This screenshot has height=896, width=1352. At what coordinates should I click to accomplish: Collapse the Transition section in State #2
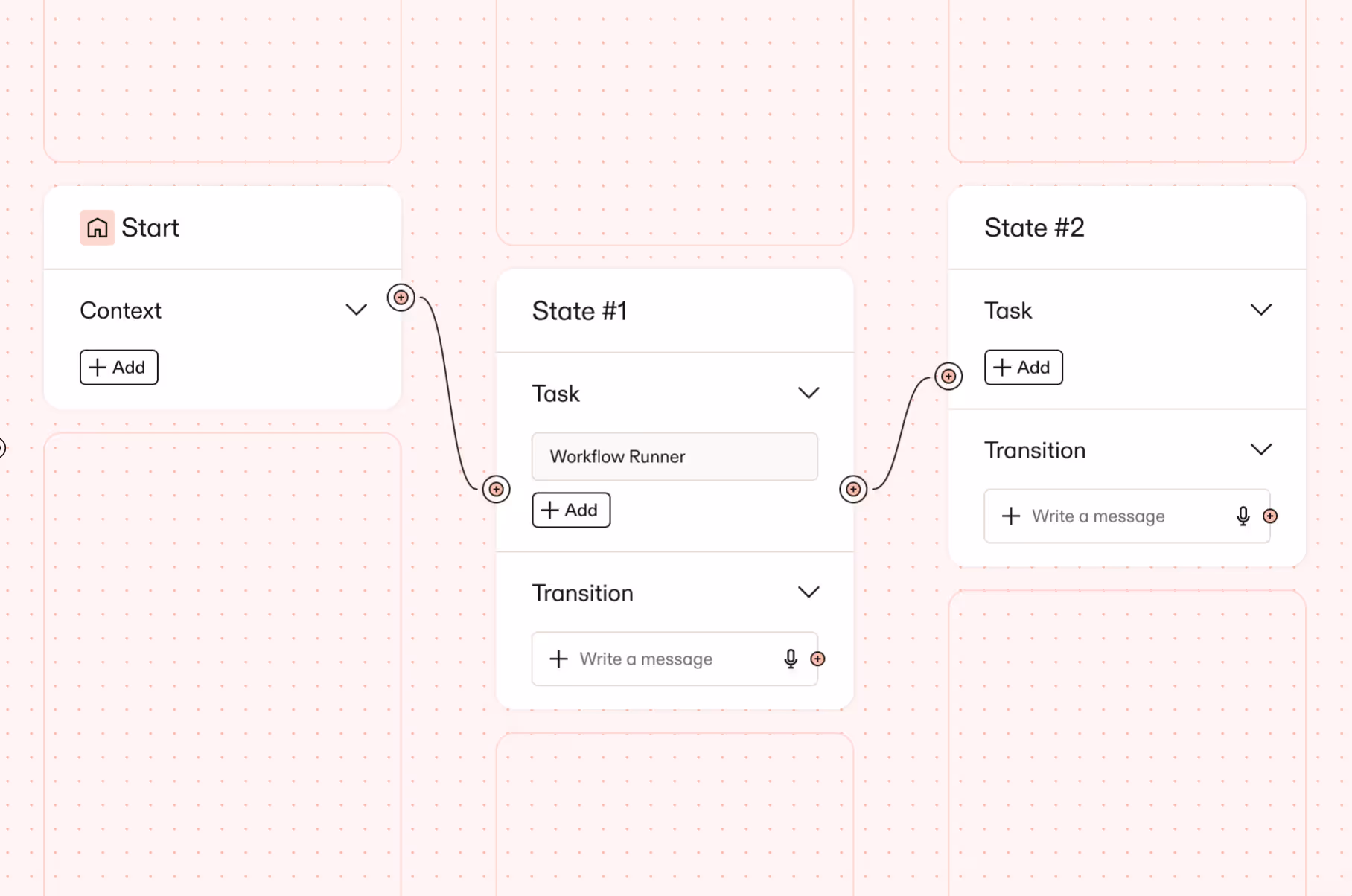(1260, 449)
